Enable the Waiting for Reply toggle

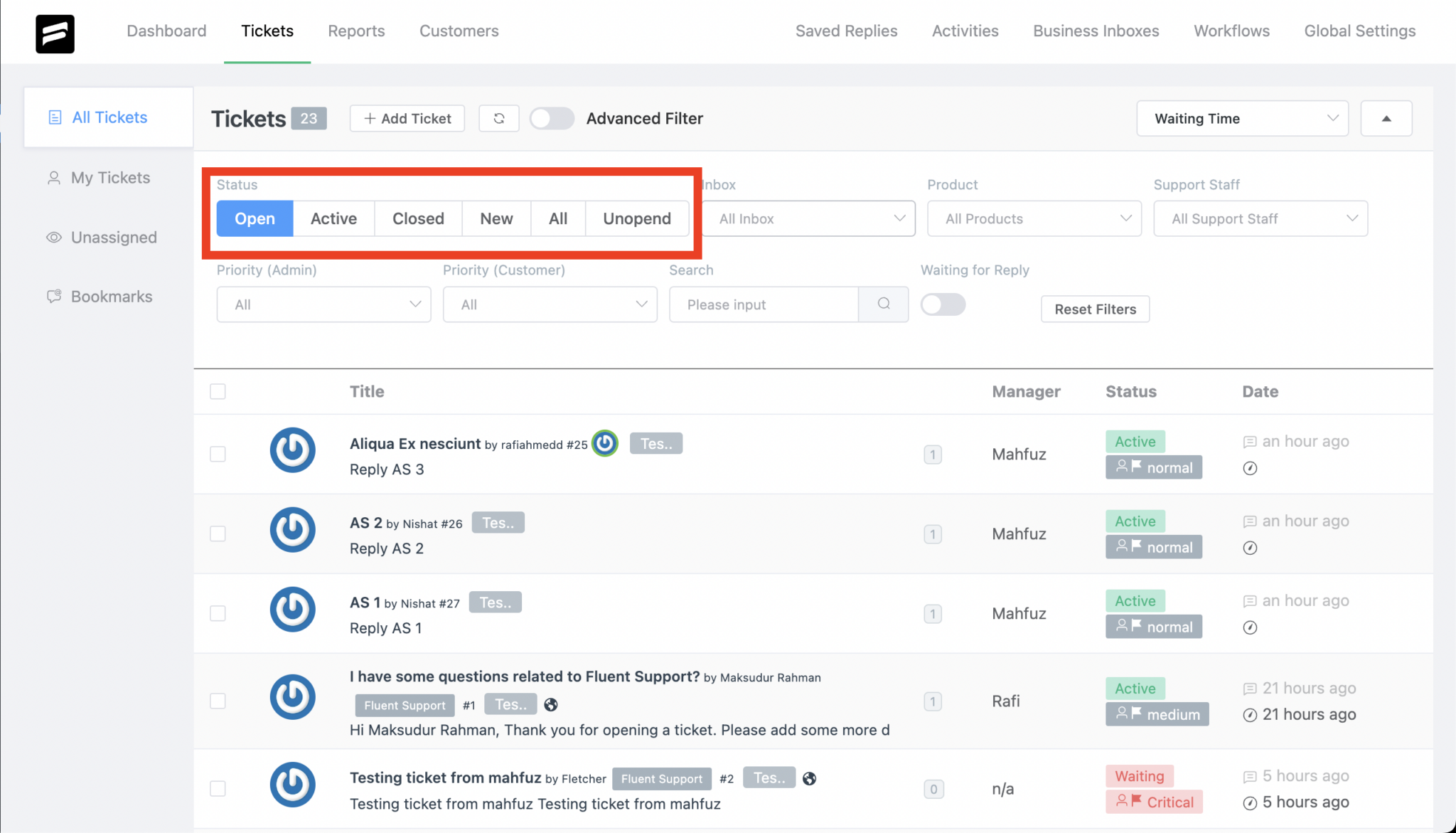[x=943, y=304]
